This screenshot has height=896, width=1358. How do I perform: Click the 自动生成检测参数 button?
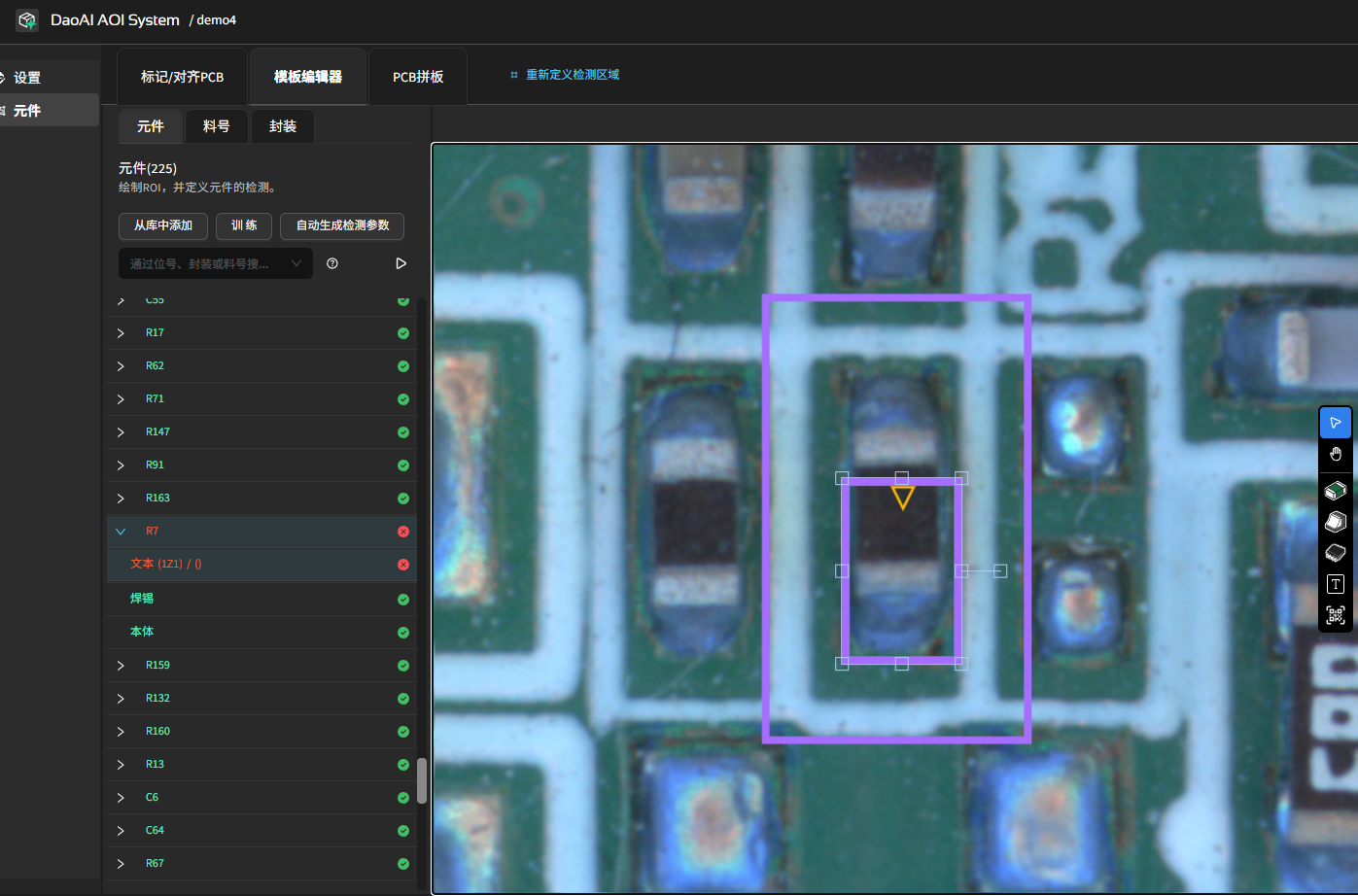coord(342,225)
